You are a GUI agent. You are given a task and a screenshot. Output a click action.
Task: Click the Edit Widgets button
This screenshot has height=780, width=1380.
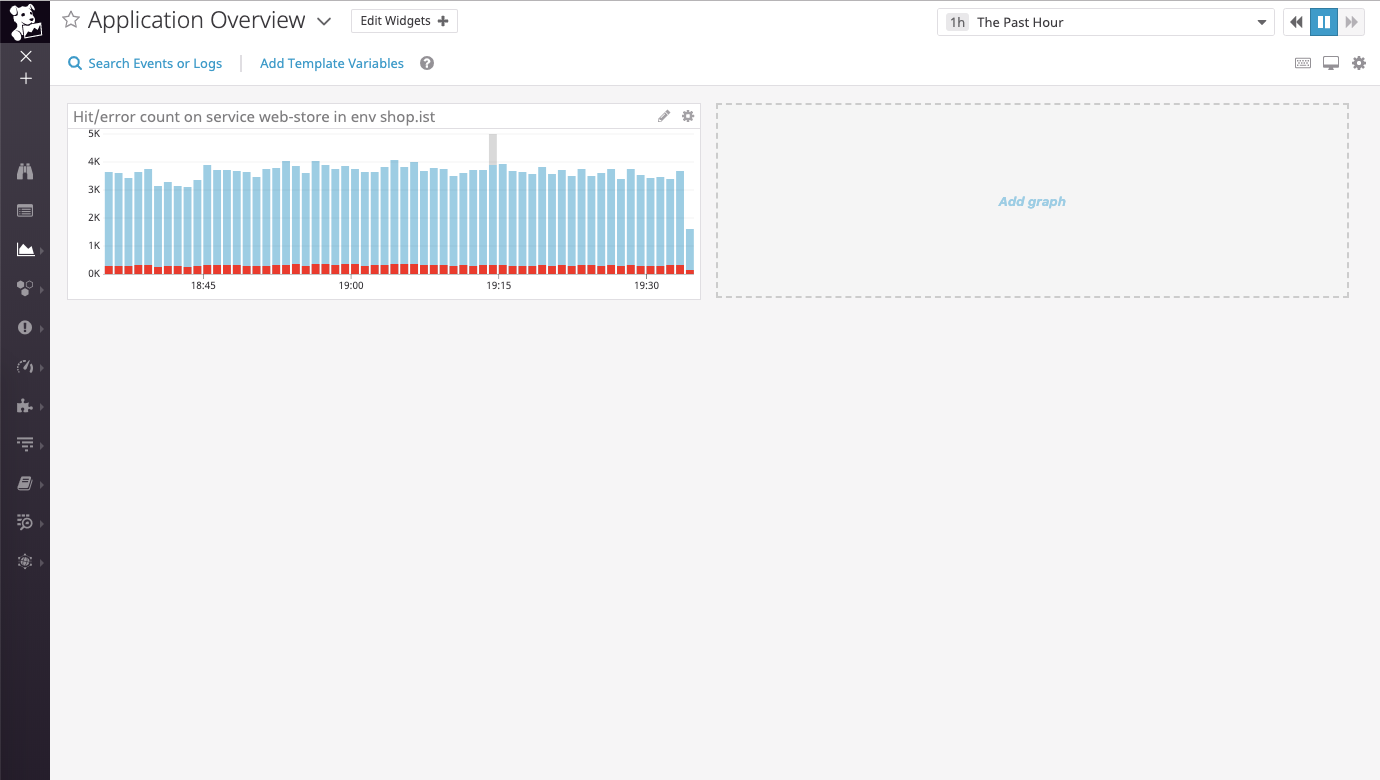[x=404, y=21]
